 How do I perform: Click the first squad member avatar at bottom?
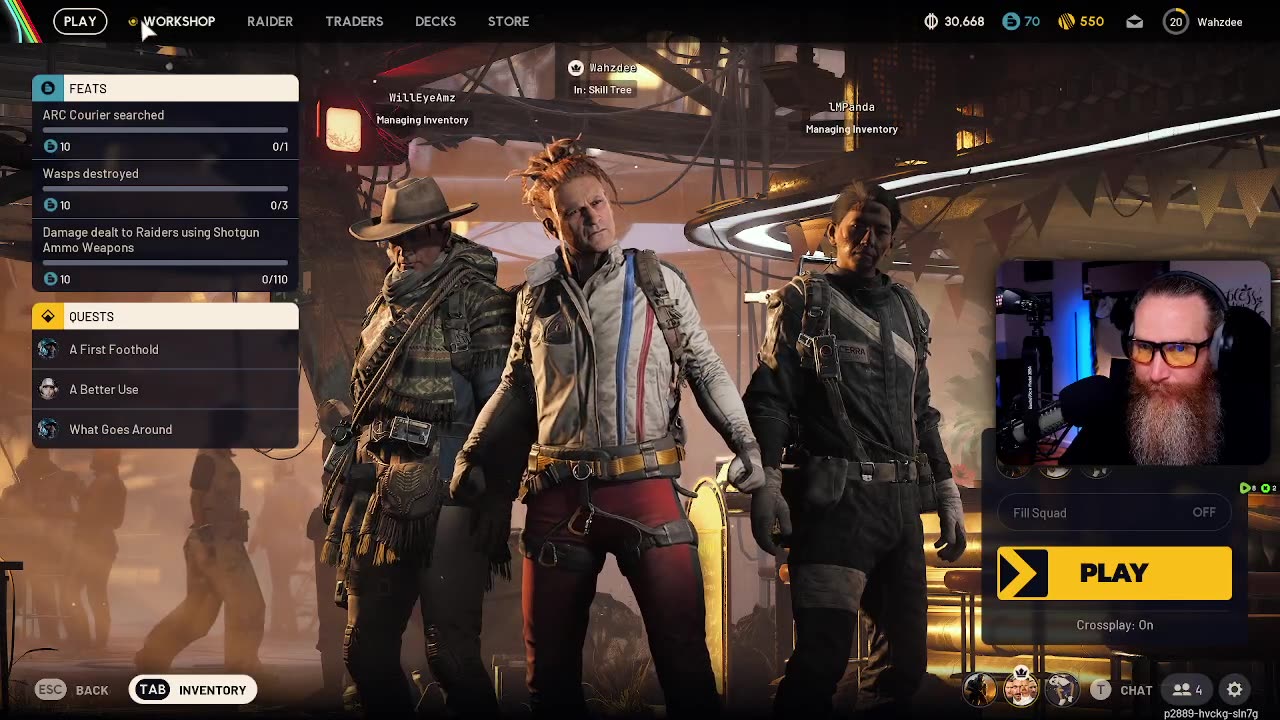[980, 689]
